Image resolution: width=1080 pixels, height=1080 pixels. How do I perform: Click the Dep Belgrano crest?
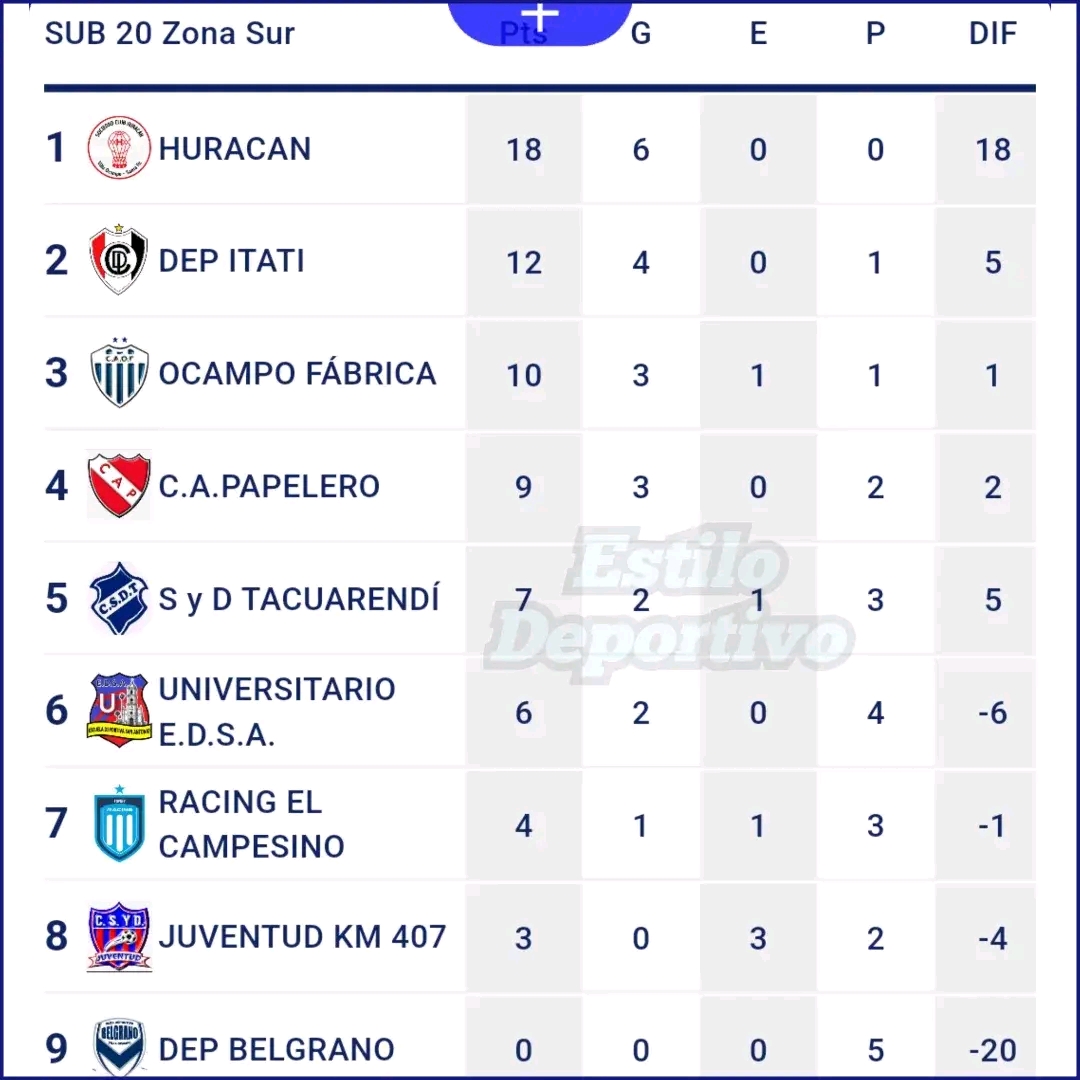coord(119,1047)
